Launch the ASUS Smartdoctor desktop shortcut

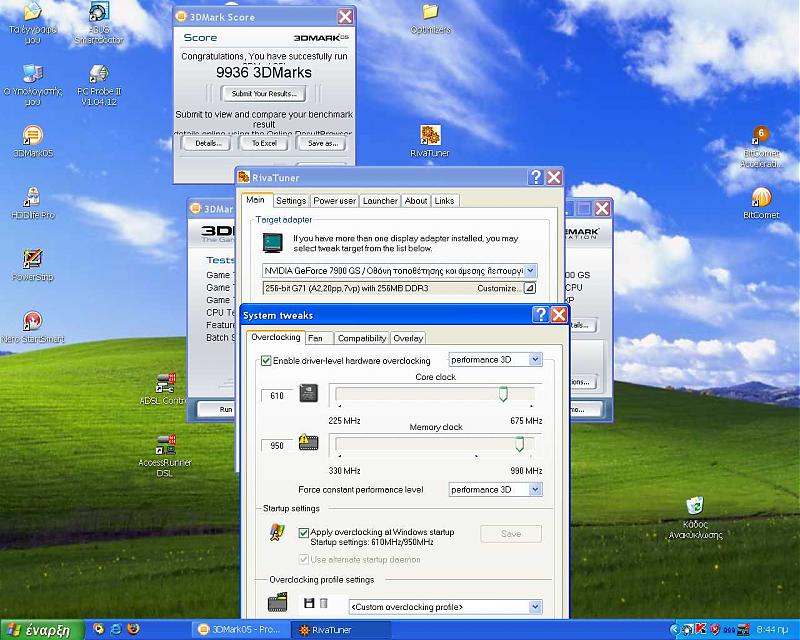[x=98, y=23]
